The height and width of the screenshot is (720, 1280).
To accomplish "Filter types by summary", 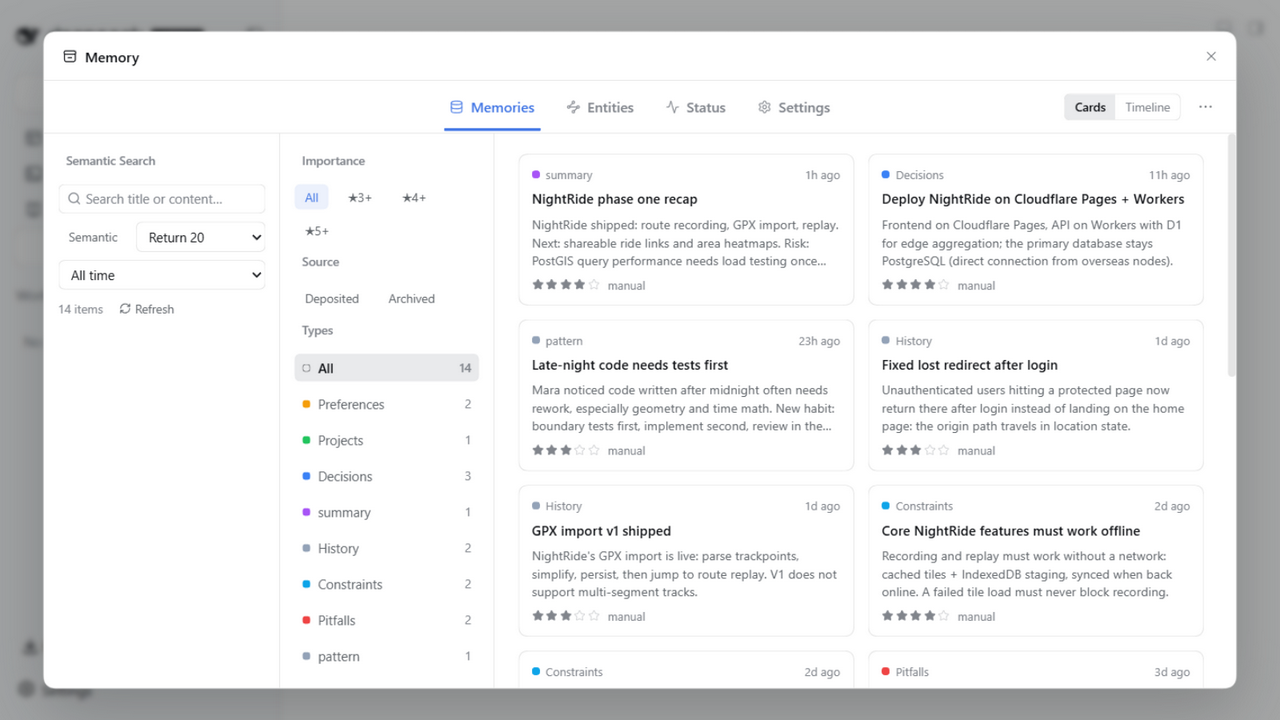I will click(x=387, y=512).
